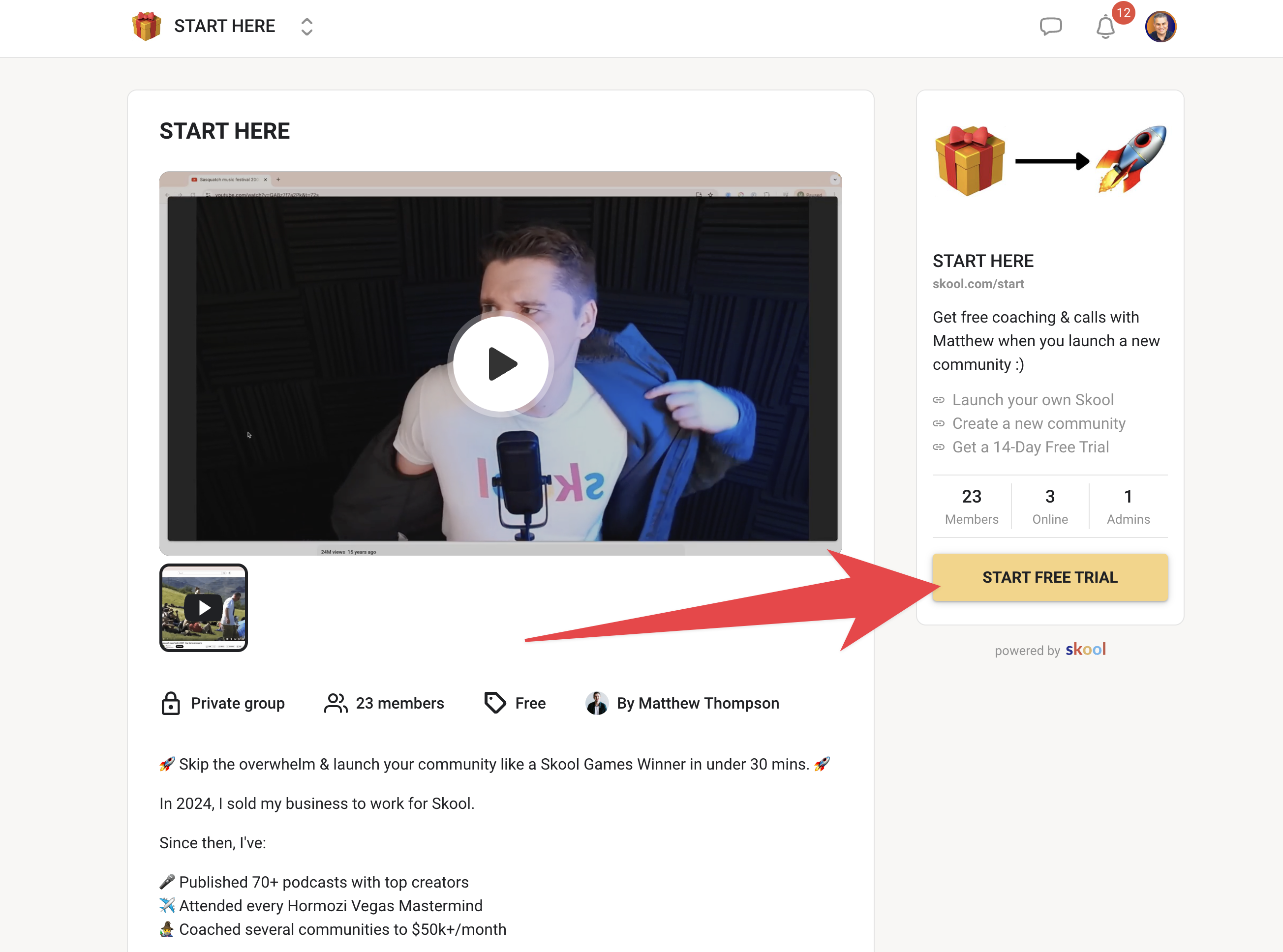The image size is (1283, 952).
Task: Open the notifications bell
Action: coord(1105,27)
